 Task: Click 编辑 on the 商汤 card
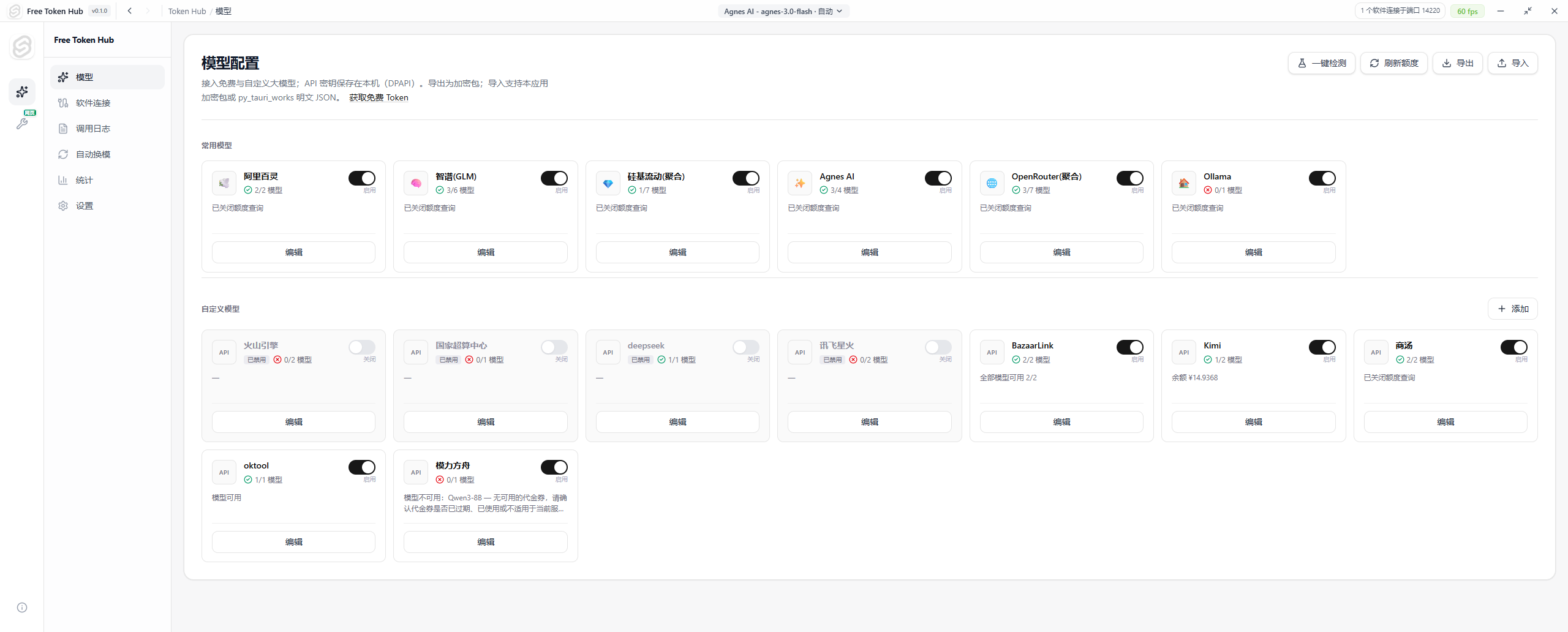pos(1445,422)
